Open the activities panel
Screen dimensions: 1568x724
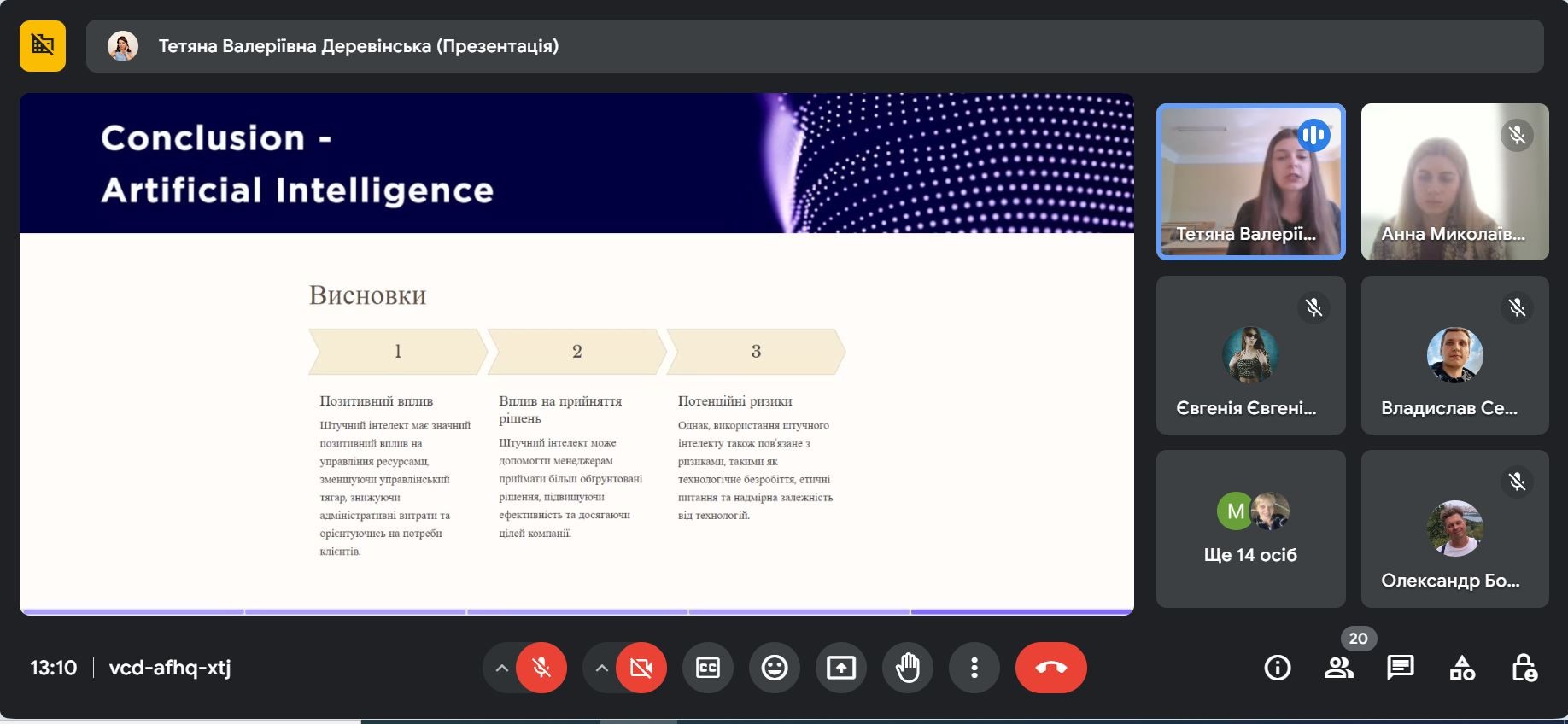[x=1462, y=668]
